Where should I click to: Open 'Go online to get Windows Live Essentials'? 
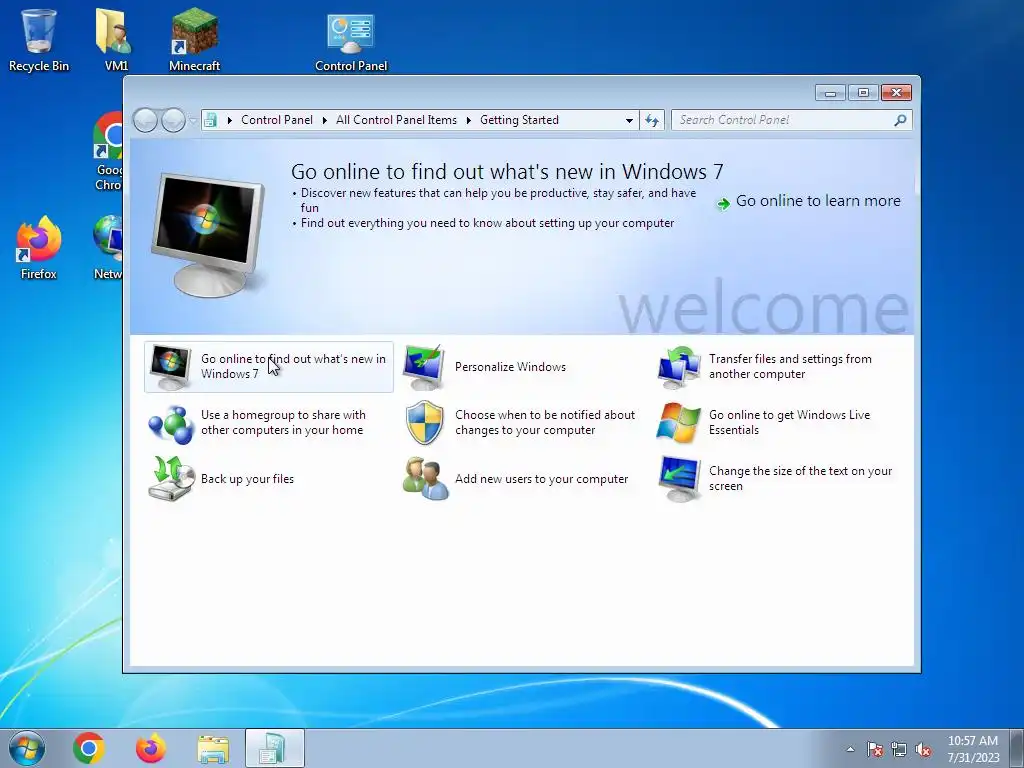pos(789,423)
